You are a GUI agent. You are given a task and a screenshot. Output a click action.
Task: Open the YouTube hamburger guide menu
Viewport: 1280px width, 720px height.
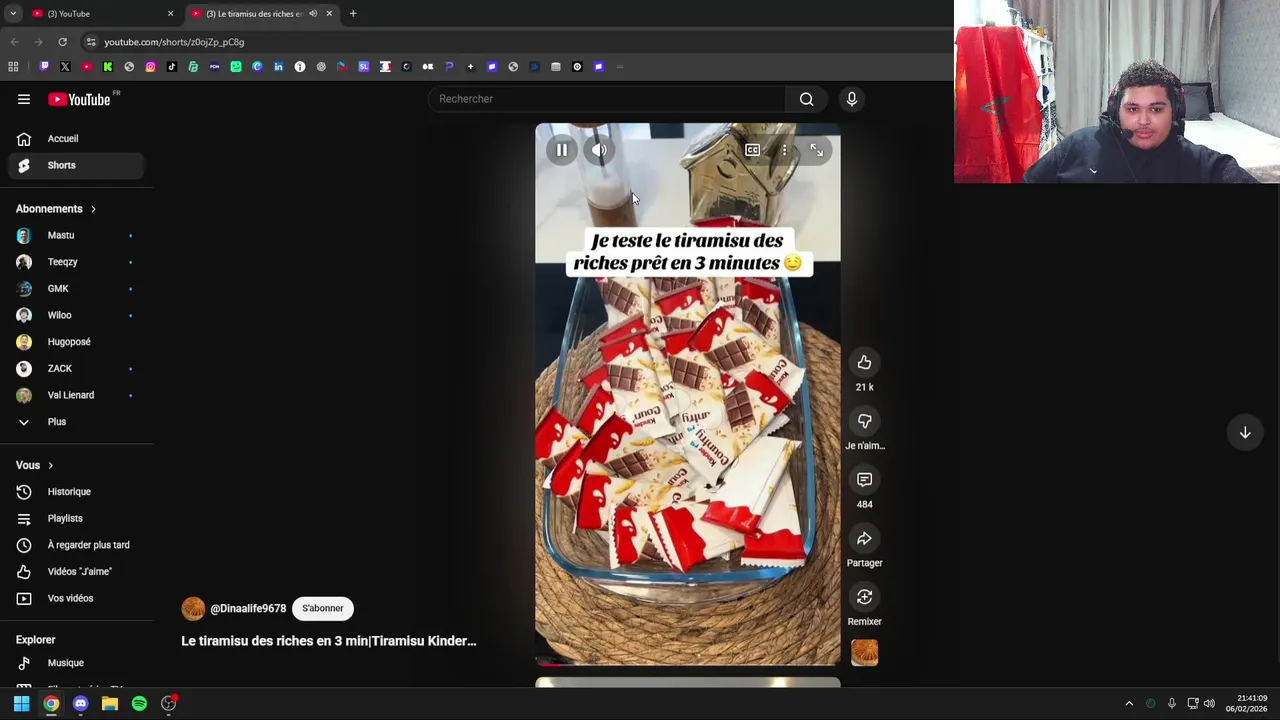click(24, 99)
